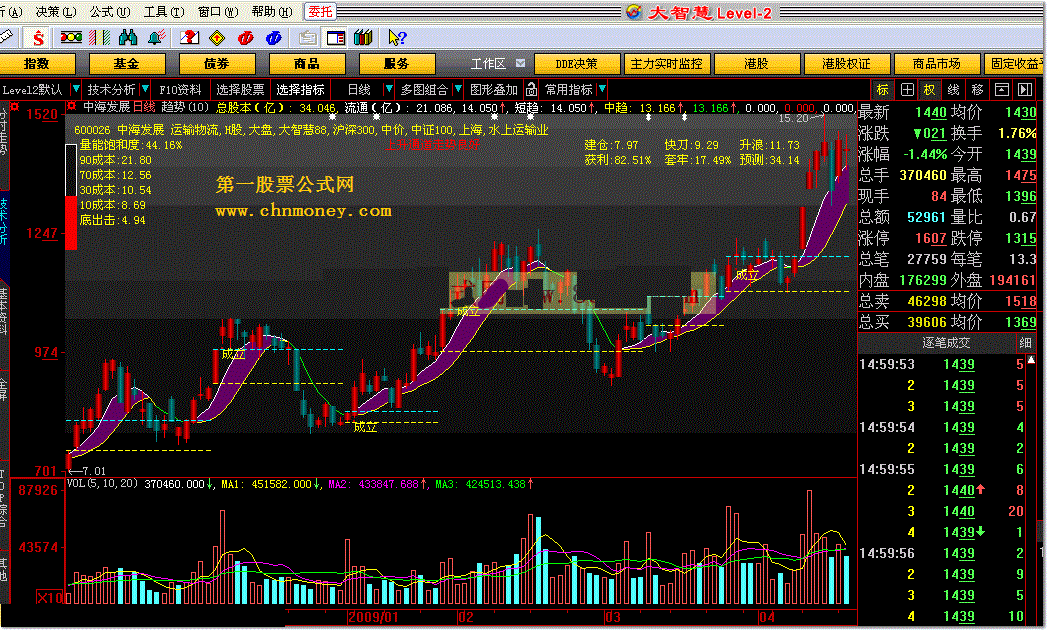
Task: Open the 常用指标 dropdown arrow
Action: tap(602, 89)
